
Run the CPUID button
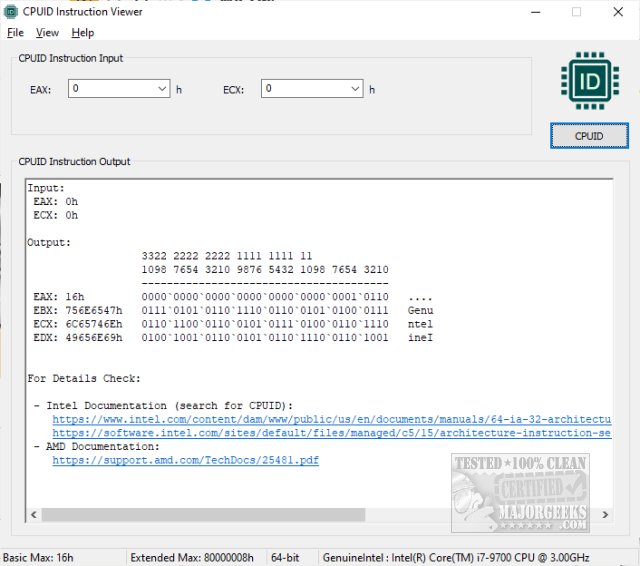click(589, 136)
